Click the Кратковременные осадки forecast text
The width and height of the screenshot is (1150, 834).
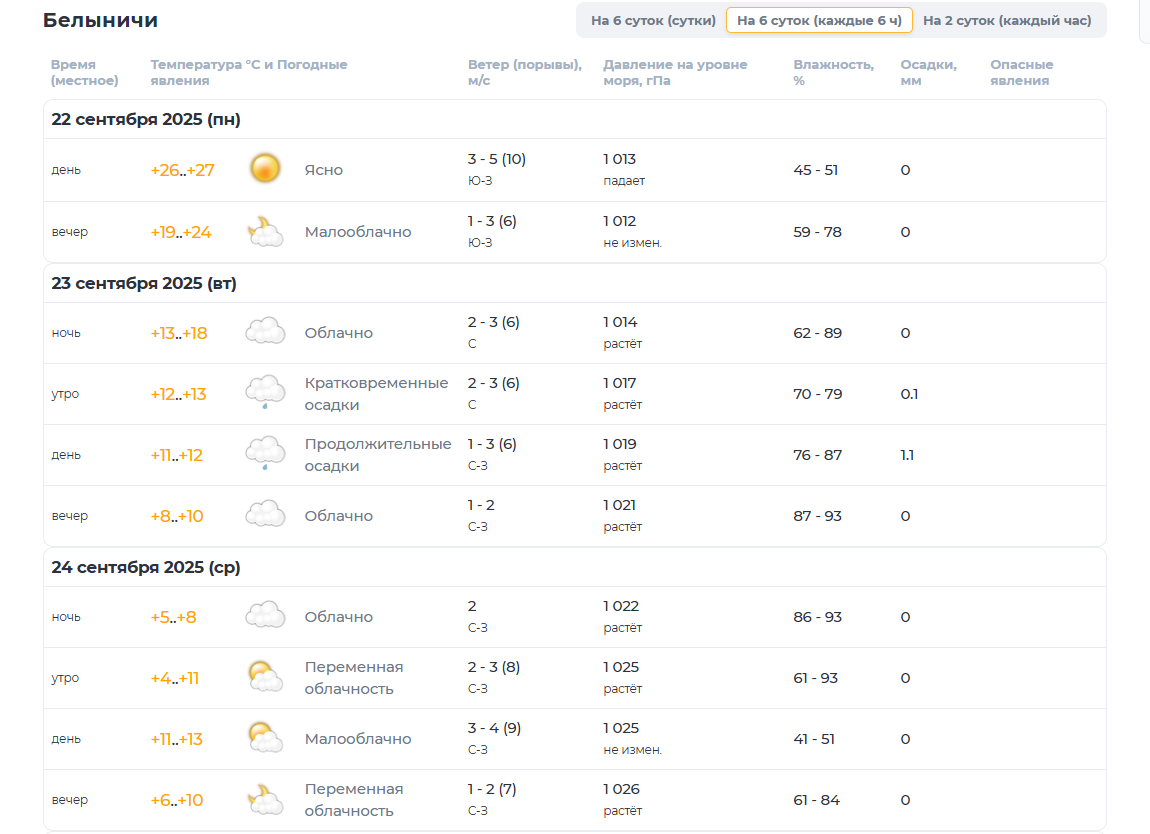click(x=376, y=394)
